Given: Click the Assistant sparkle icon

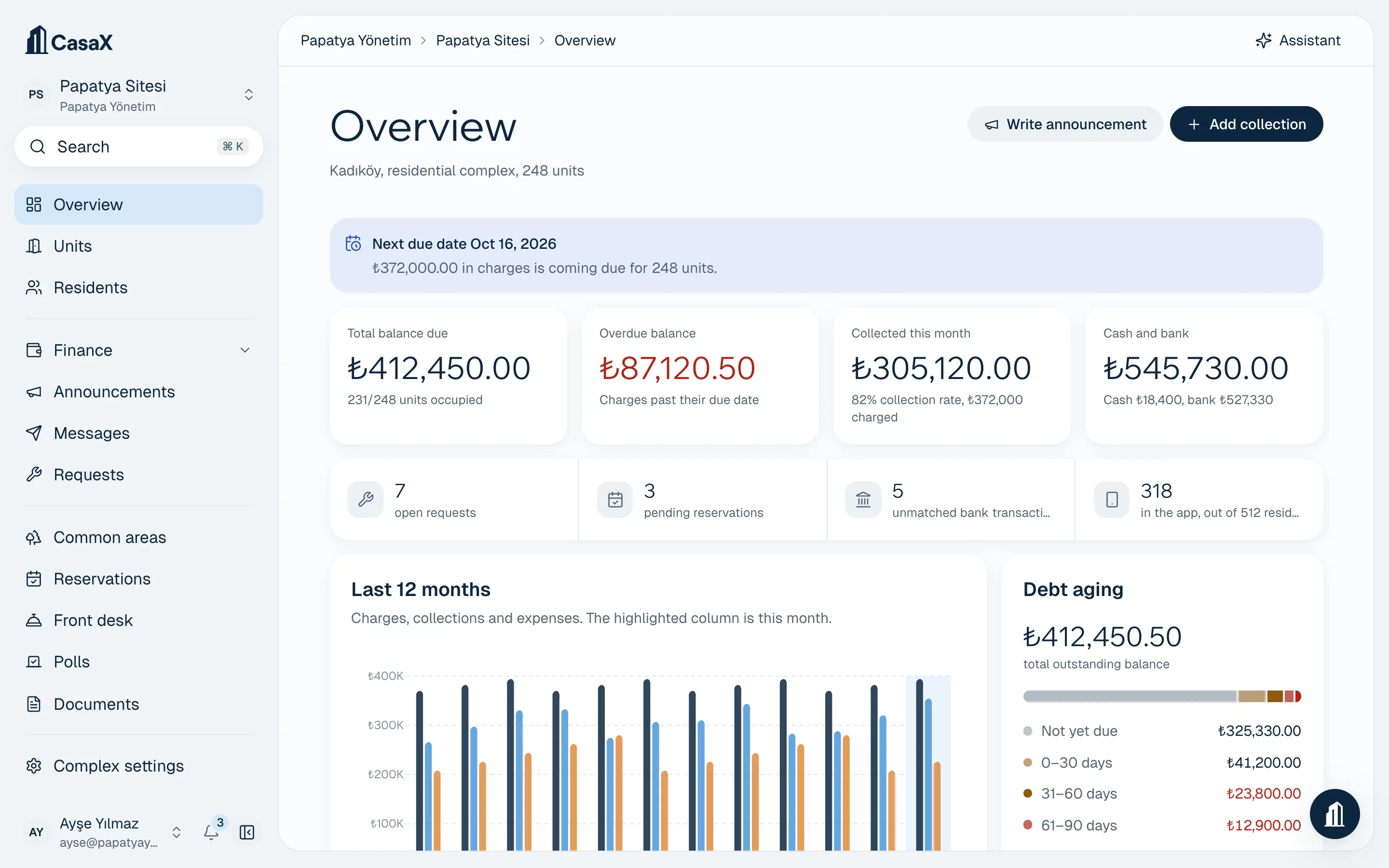Looking at the screenshot, I should [x=1263, y=40].
